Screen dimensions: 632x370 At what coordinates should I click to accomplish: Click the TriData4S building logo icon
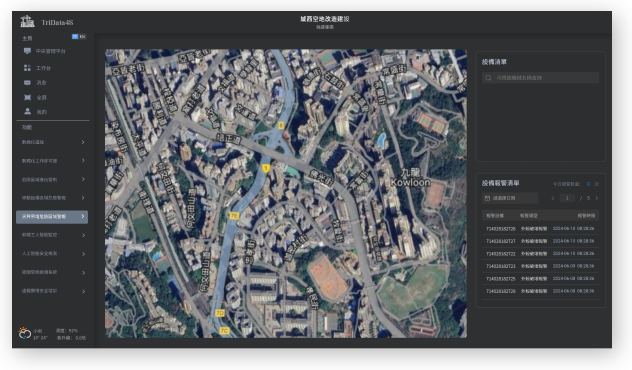pyautogui.click(x=27, y=21)
